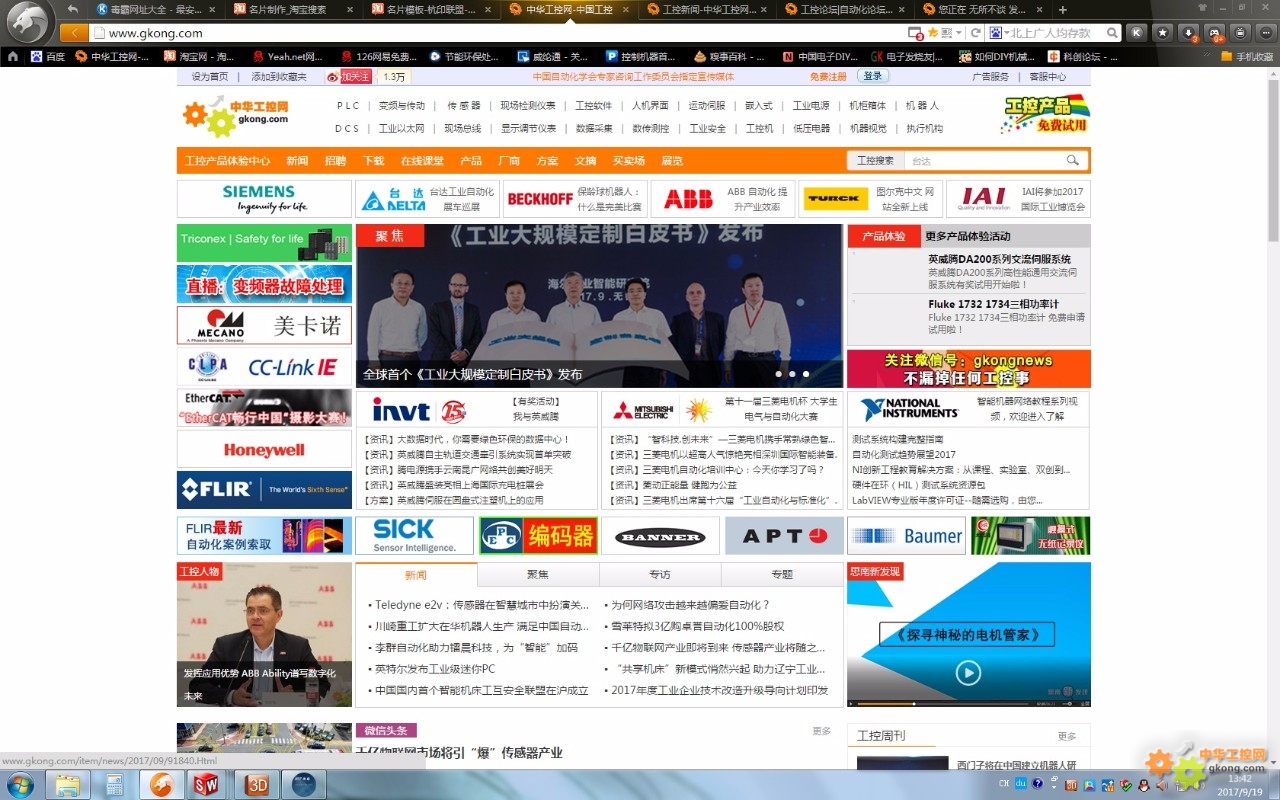The width and height of the screenshot is (1280, 800).
Task: Open the TV video toolbar button
Action: pos(1240,33)
